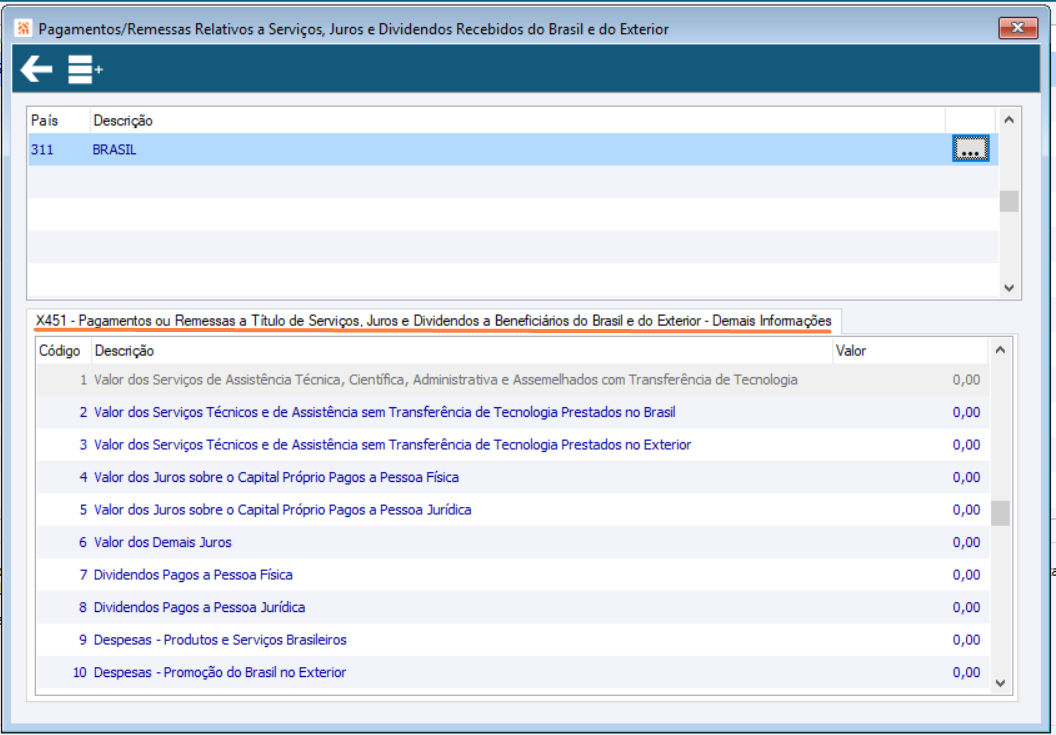This screenshot has height=735, width=1056.
Task: Select row 5 Juros Capital Próprio Pessoa Jurídica
Action: [513, 510]
